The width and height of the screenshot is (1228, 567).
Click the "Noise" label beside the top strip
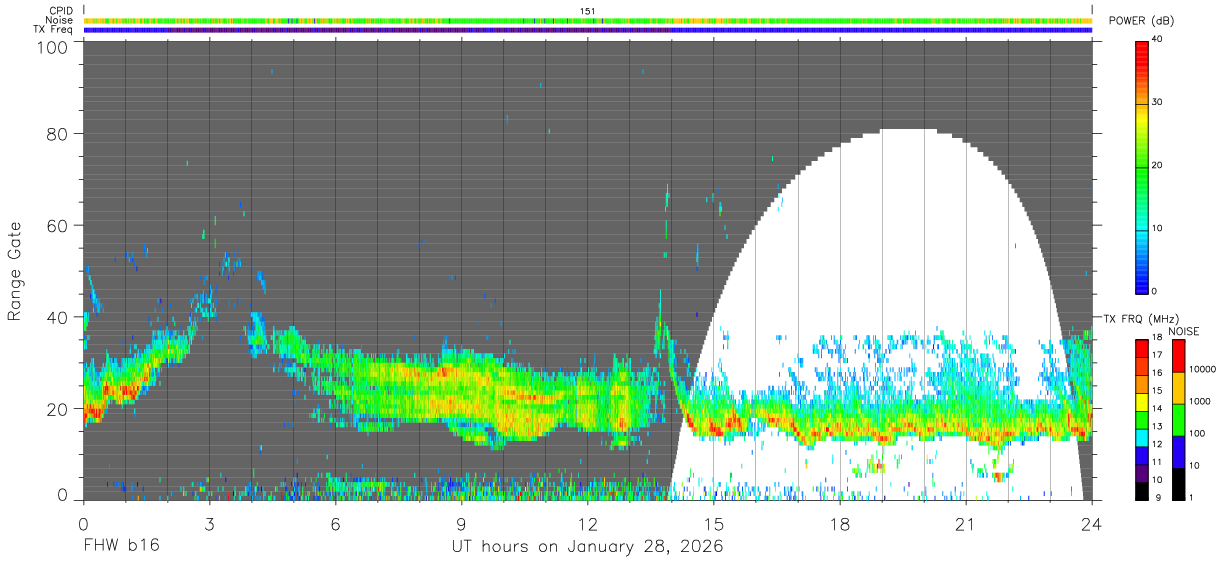(59, 20)
